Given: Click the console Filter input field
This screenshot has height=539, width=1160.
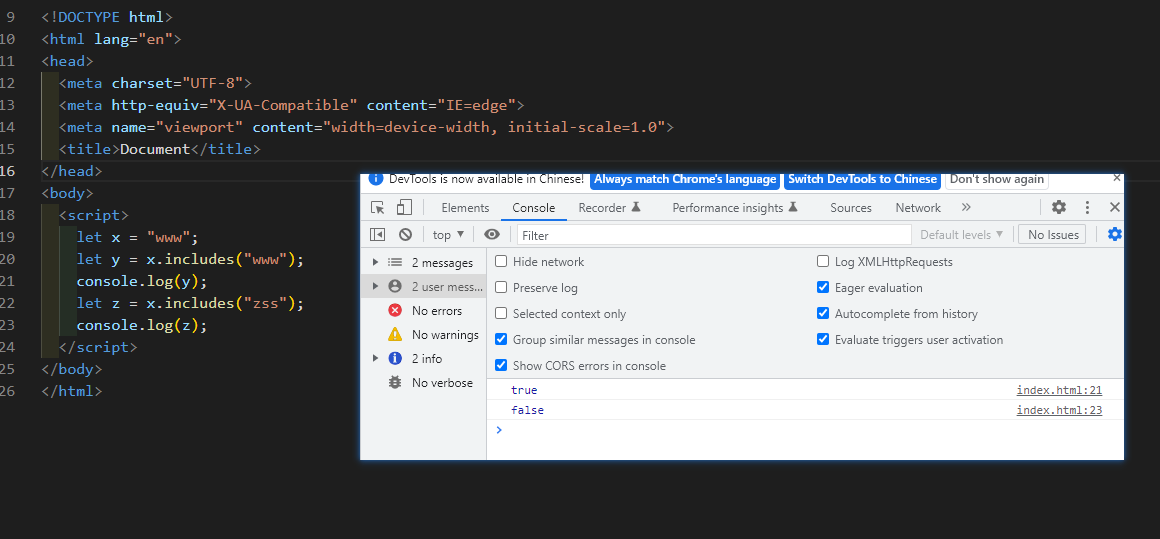Looking at the screenshot, I should pyautogui.click(x=714, y=235).
